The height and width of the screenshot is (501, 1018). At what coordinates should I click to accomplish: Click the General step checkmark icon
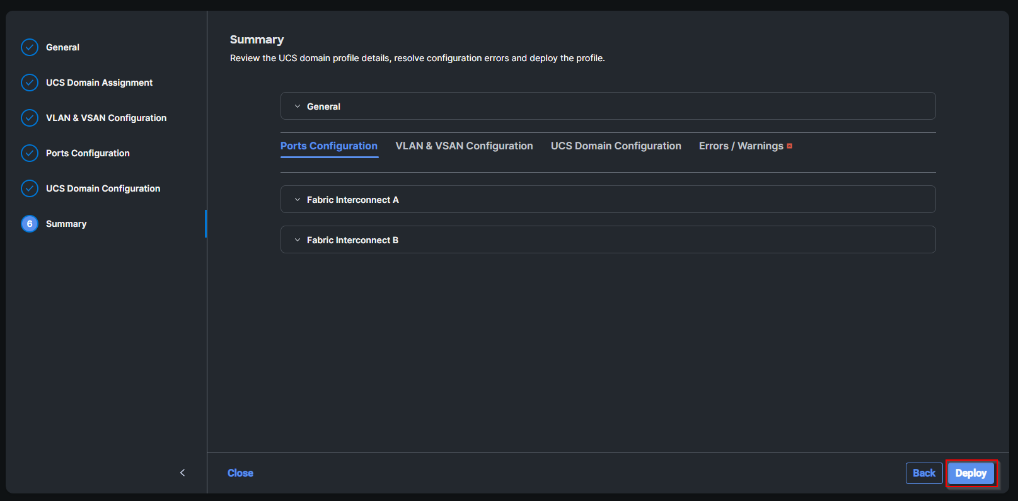point(29,47)
